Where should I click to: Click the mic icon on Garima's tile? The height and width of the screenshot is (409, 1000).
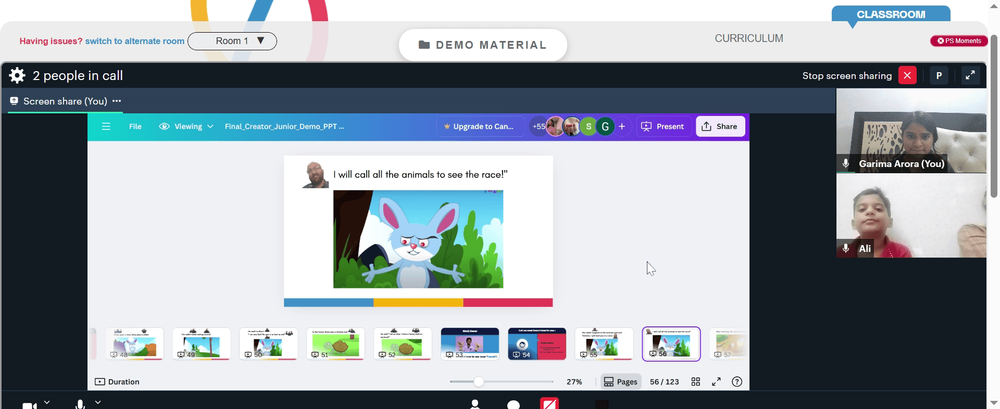[x=846, y=163]
